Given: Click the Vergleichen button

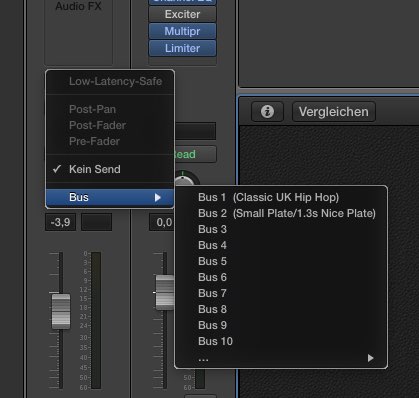Looking at the screenshot, I should coord(334,112).
